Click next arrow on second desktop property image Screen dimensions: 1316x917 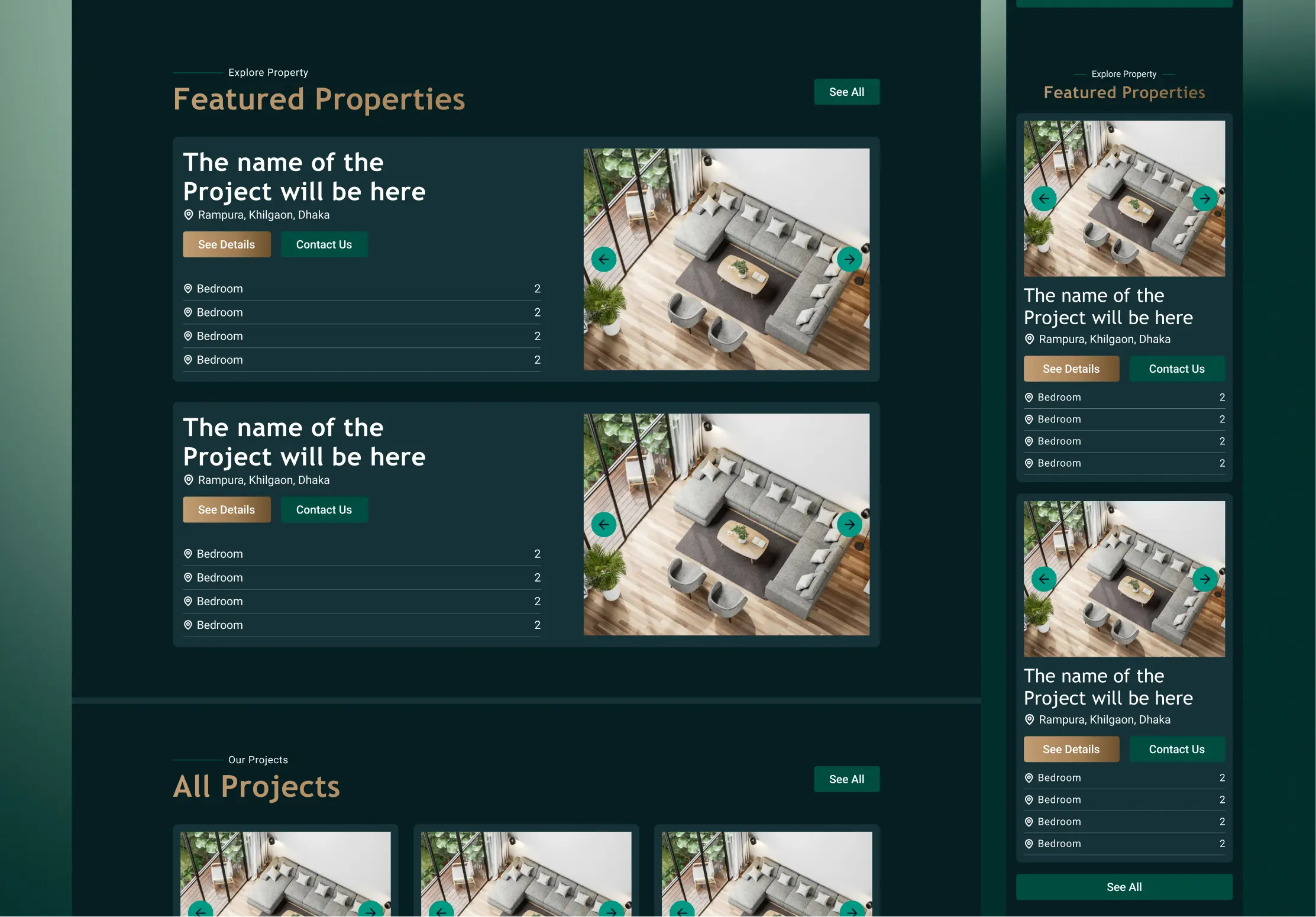[x=849, y=524]
